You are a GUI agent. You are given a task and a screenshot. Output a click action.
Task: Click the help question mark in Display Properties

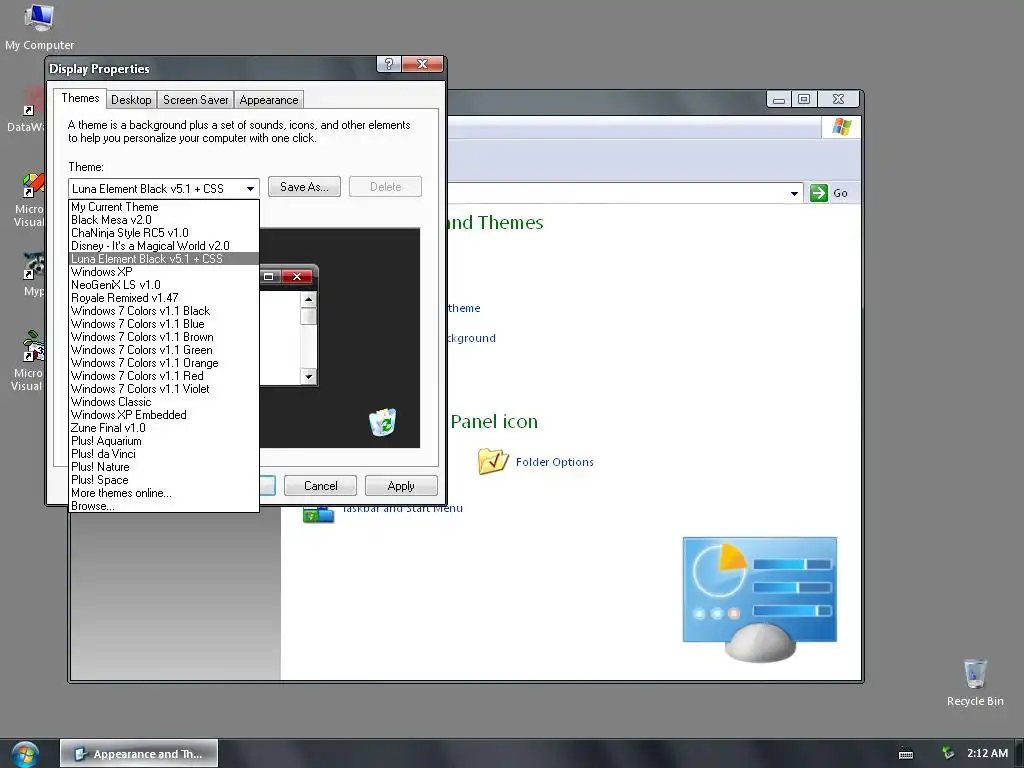click(389, 63)
